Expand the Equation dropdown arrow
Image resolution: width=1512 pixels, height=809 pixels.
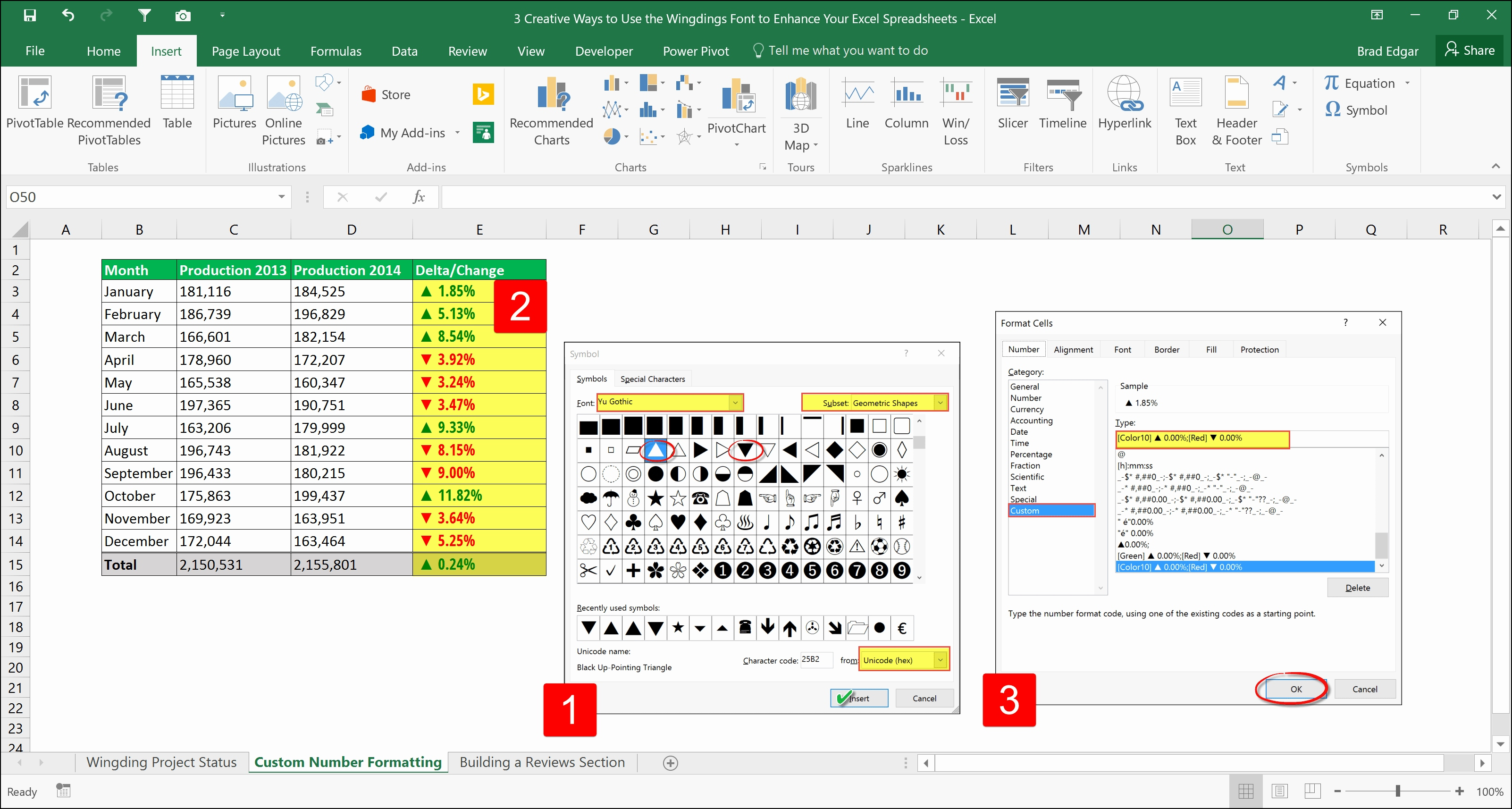[x=1408, y=84]
